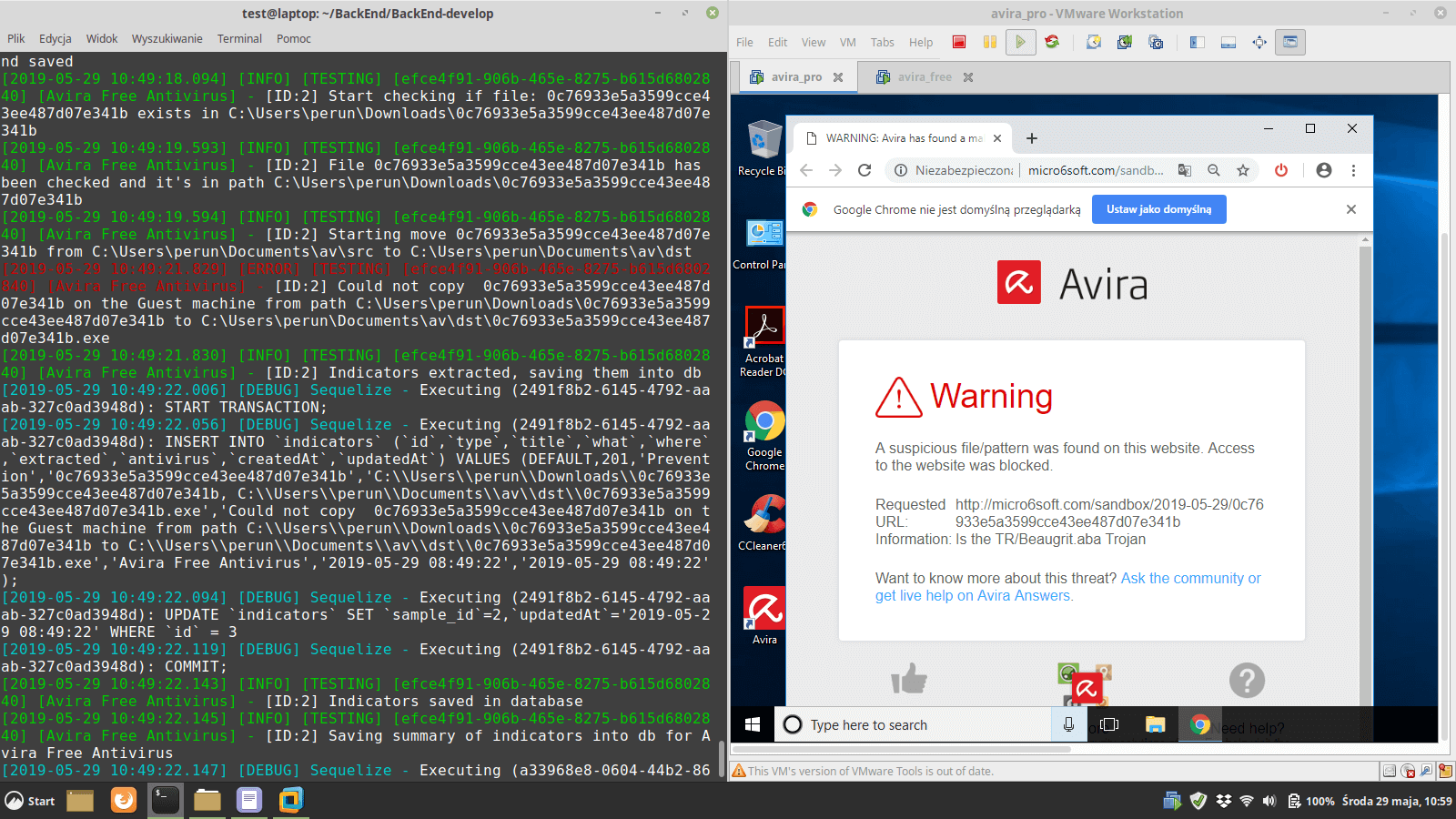Open terminal Pomoc menu
The height and width of the screenshot is (819, 1456).
click(x=294, y=38)
